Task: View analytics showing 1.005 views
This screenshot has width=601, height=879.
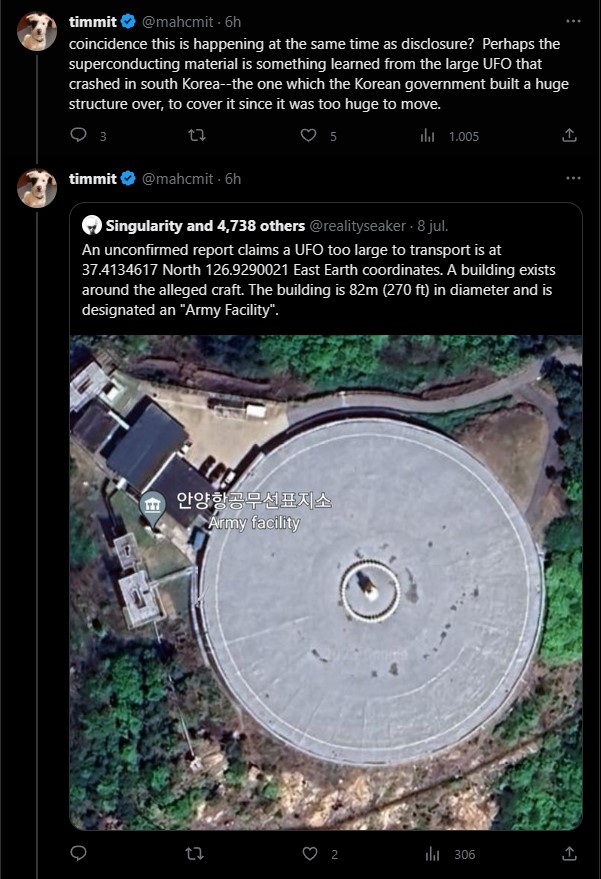Action: (428, 135)
